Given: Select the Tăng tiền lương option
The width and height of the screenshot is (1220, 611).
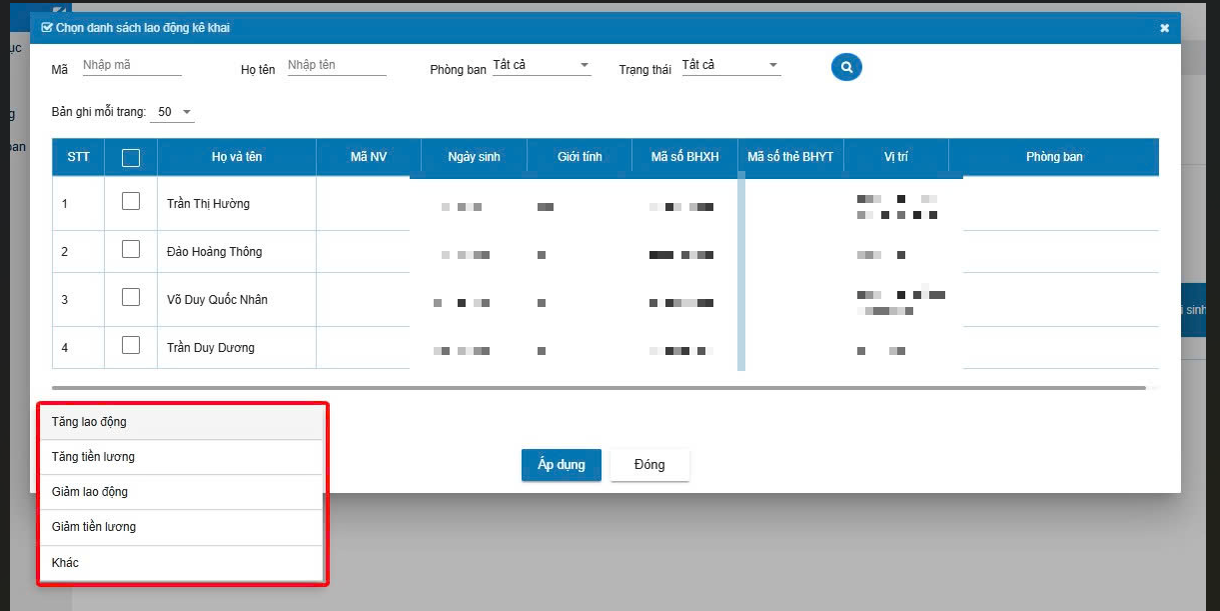Looking at the screenshot, I should click(x=181, y=457).
